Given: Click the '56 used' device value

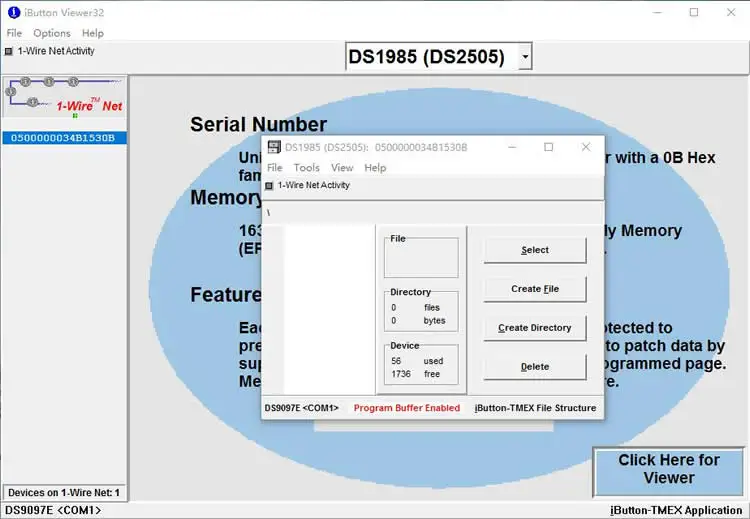Looking at the screenshot, I should (417, 361).
